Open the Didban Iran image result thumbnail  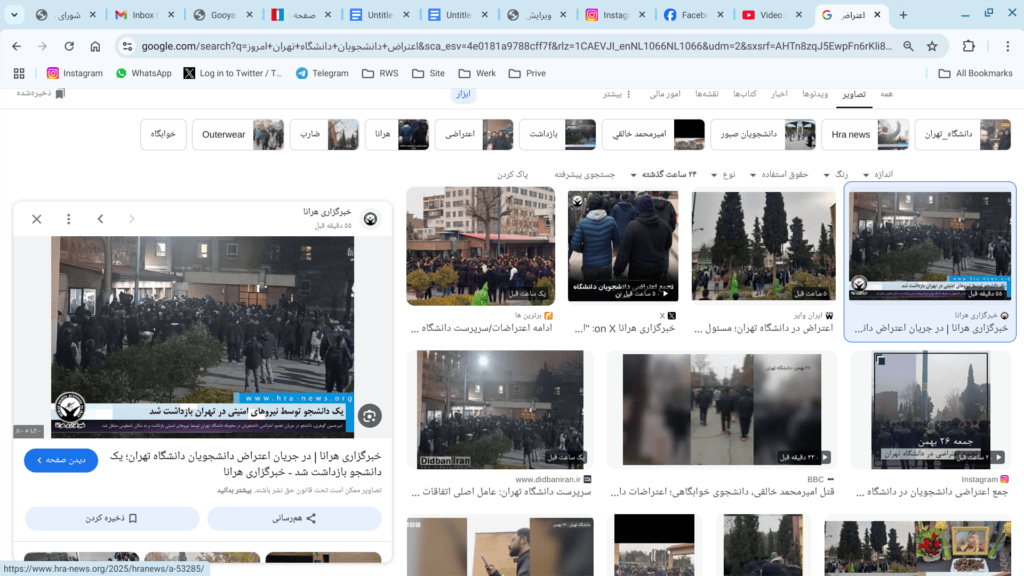500,409
